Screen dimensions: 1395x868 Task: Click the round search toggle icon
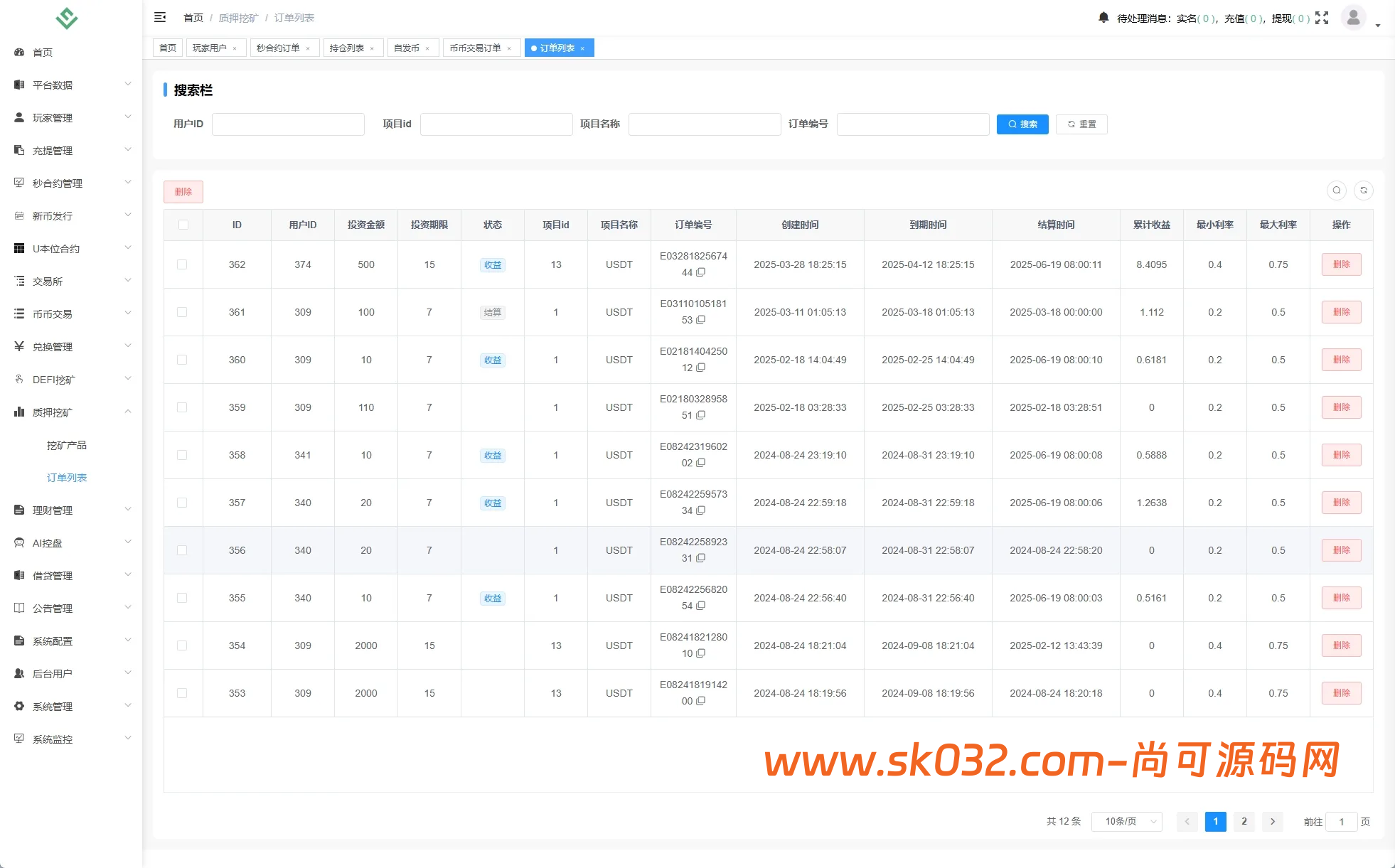pos(1337,191)
